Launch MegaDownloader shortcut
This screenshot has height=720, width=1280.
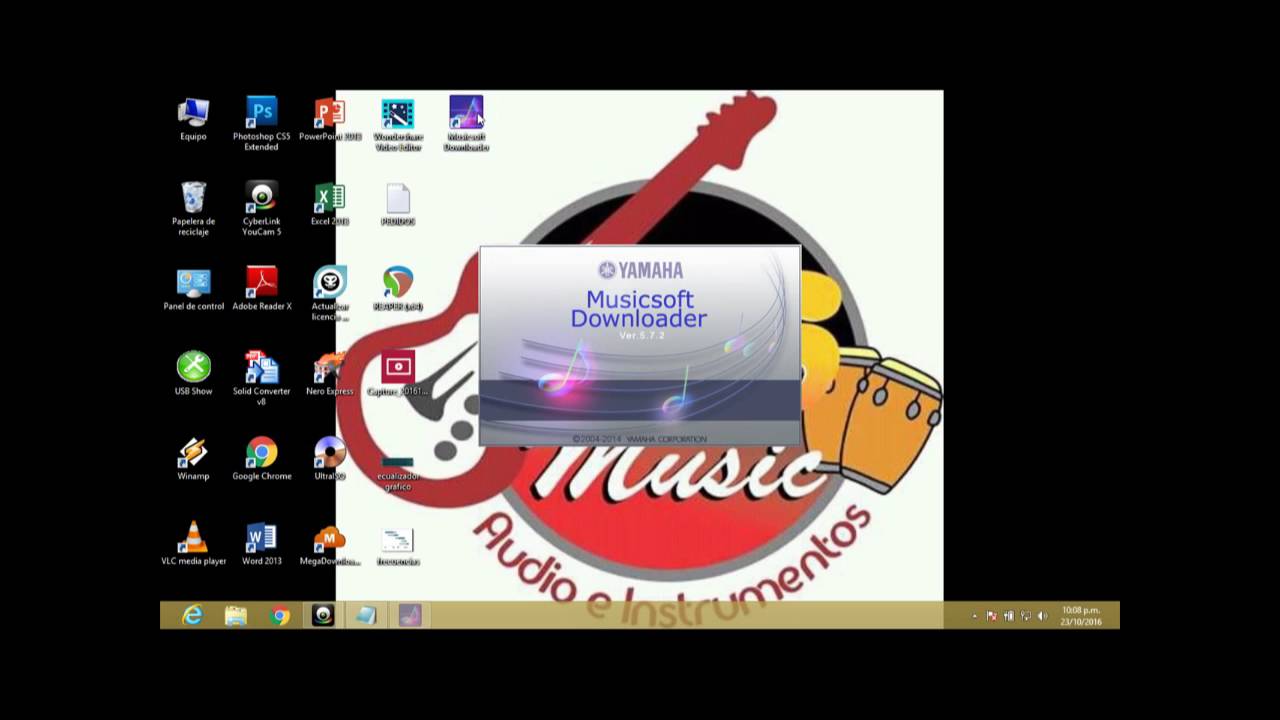tap(330, 544)
